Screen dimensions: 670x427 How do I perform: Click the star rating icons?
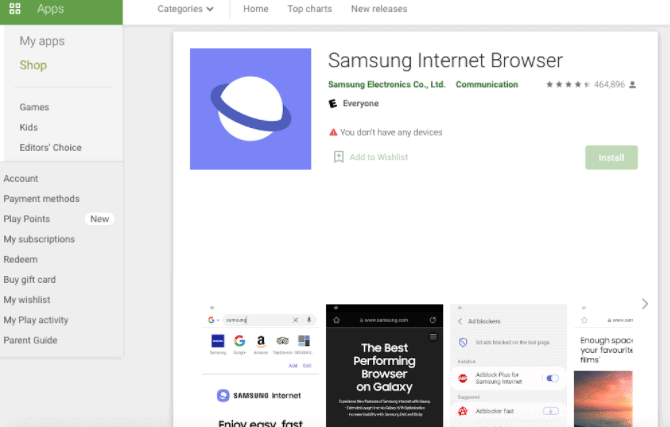click(568, 85)
